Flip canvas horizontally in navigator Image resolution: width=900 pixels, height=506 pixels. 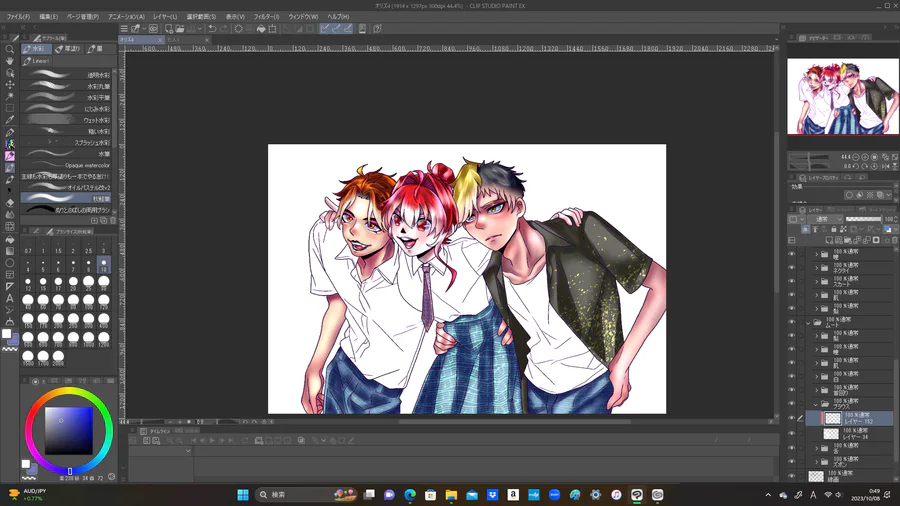click(886, 166)
